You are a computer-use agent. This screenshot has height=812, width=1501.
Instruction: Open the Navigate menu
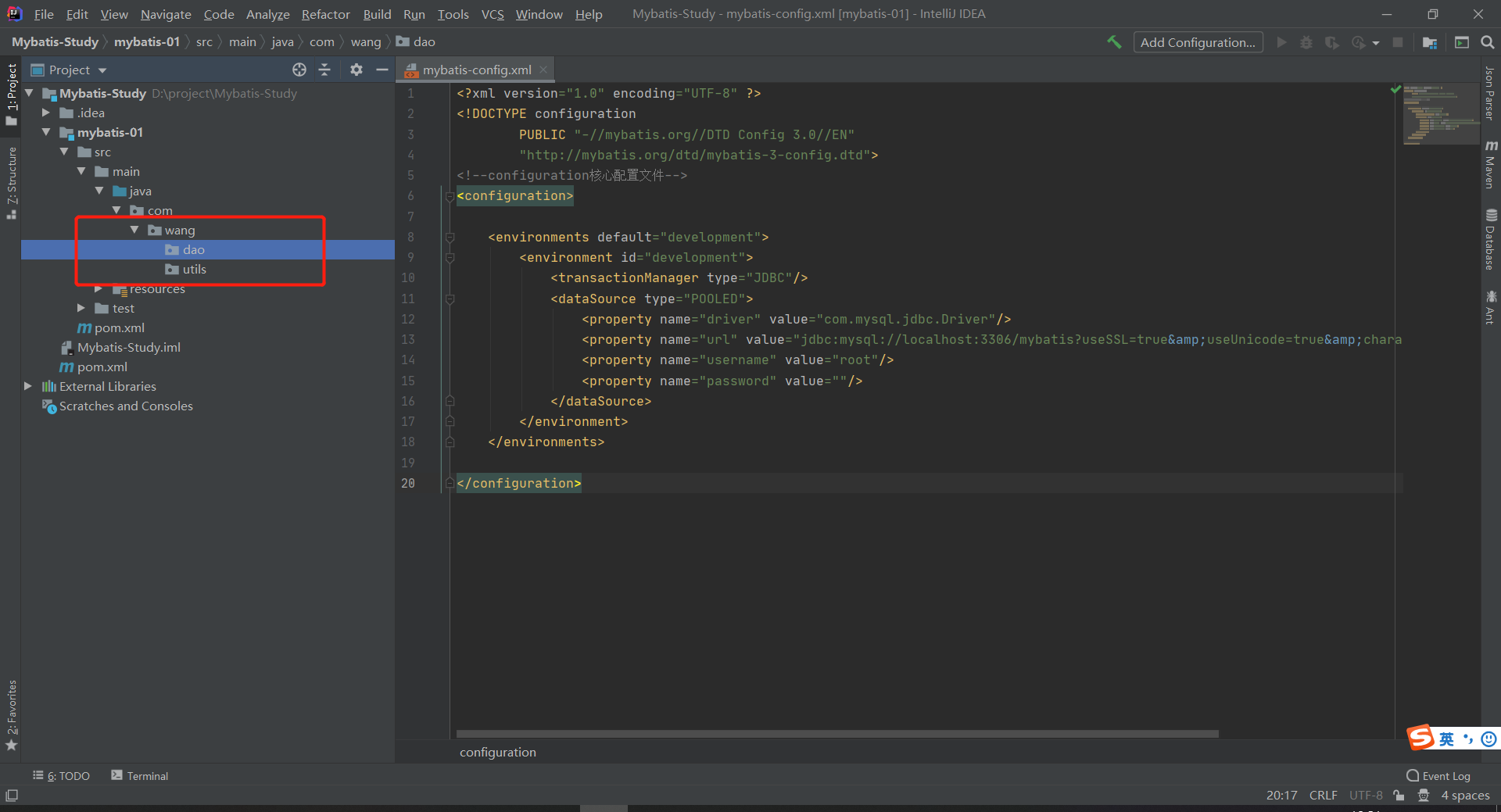click(x=166, y=14)
